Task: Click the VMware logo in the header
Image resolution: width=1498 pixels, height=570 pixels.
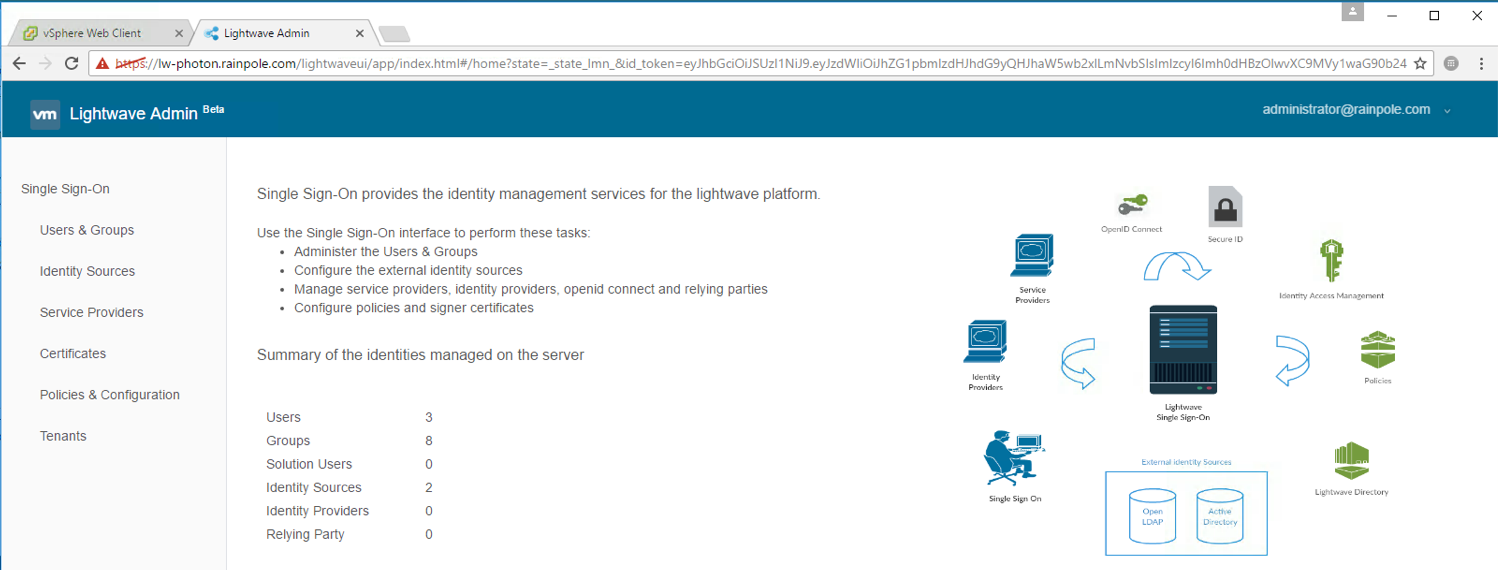Action: [x=45, y=114]
